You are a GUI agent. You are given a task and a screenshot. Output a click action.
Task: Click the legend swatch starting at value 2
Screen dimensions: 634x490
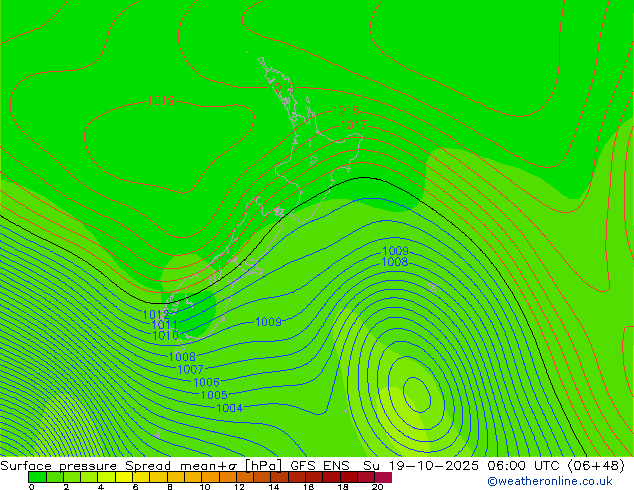[72, 477]
